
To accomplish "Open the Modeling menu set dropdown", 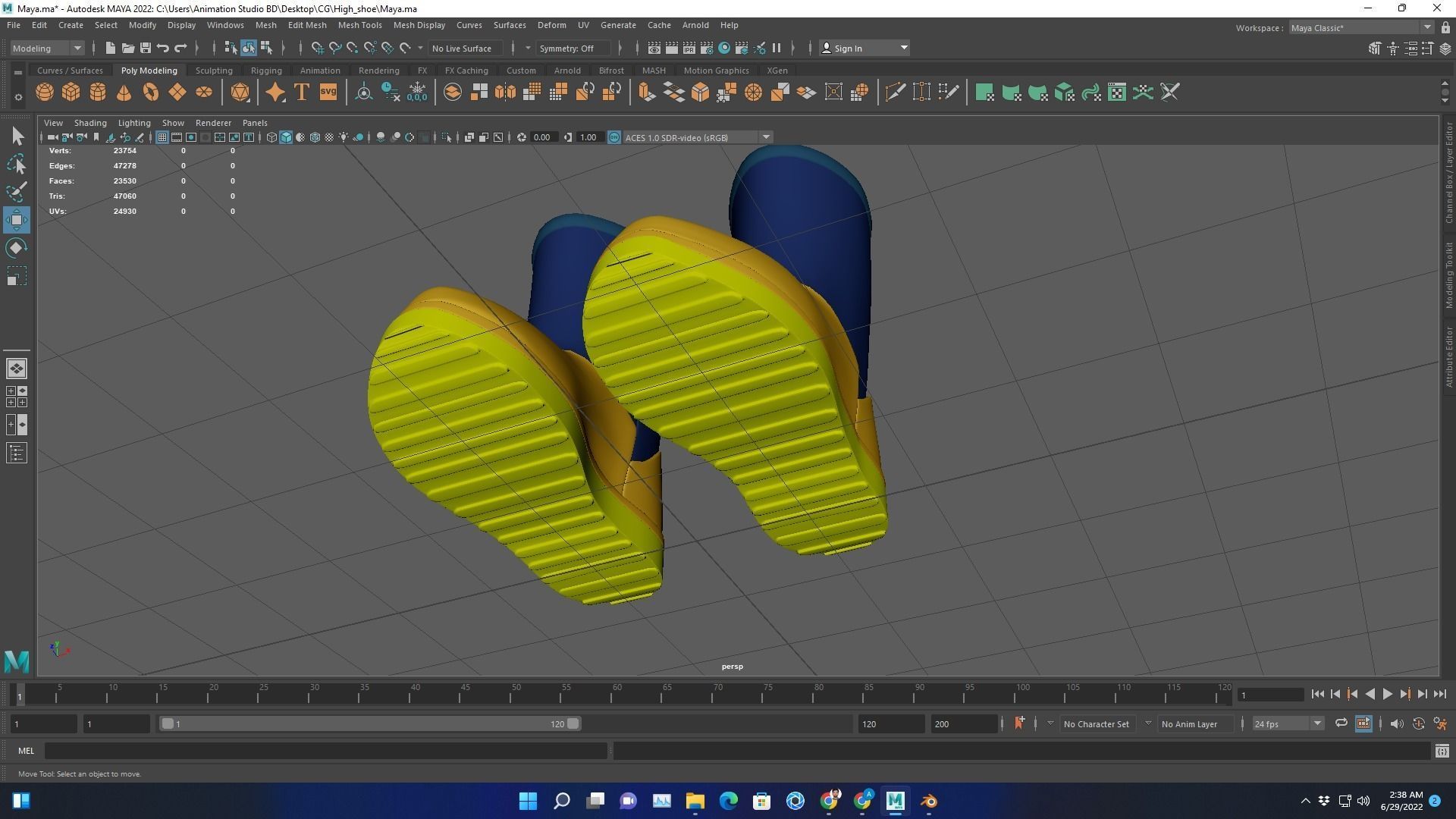I will click(x=47, y=48).
